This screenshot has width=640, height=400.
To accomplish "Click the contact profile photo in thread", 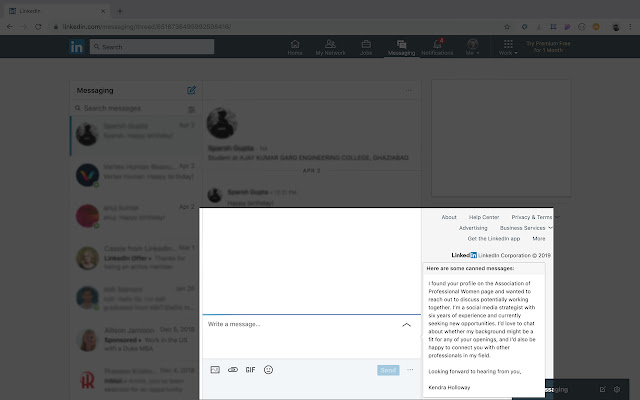I will pyautogui.click(x=222, y=123).
